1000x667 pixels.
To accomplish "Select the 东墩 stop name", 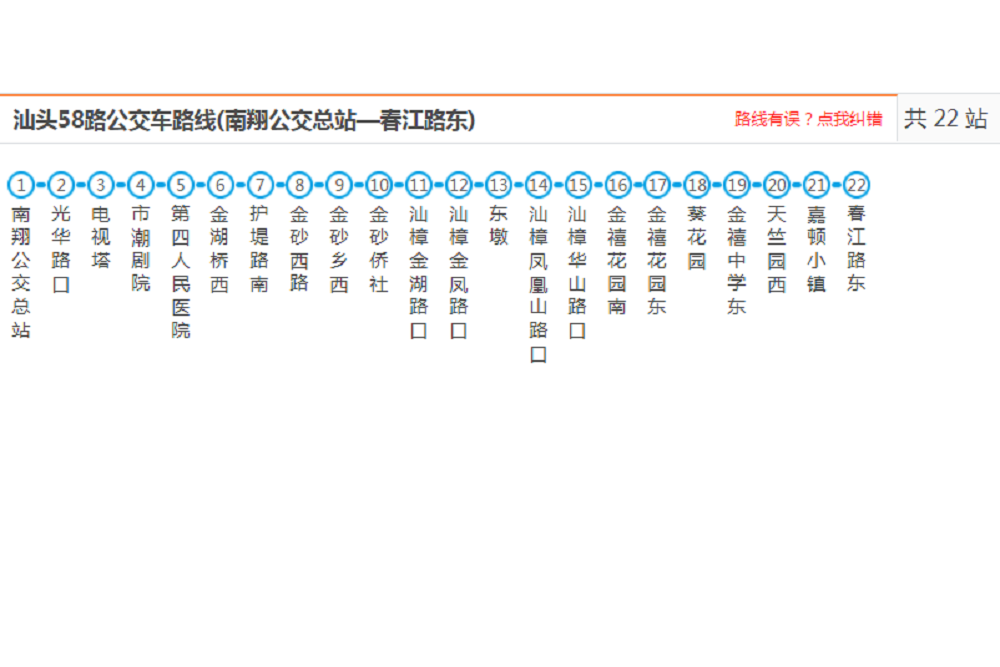I will tap(498, 226).
